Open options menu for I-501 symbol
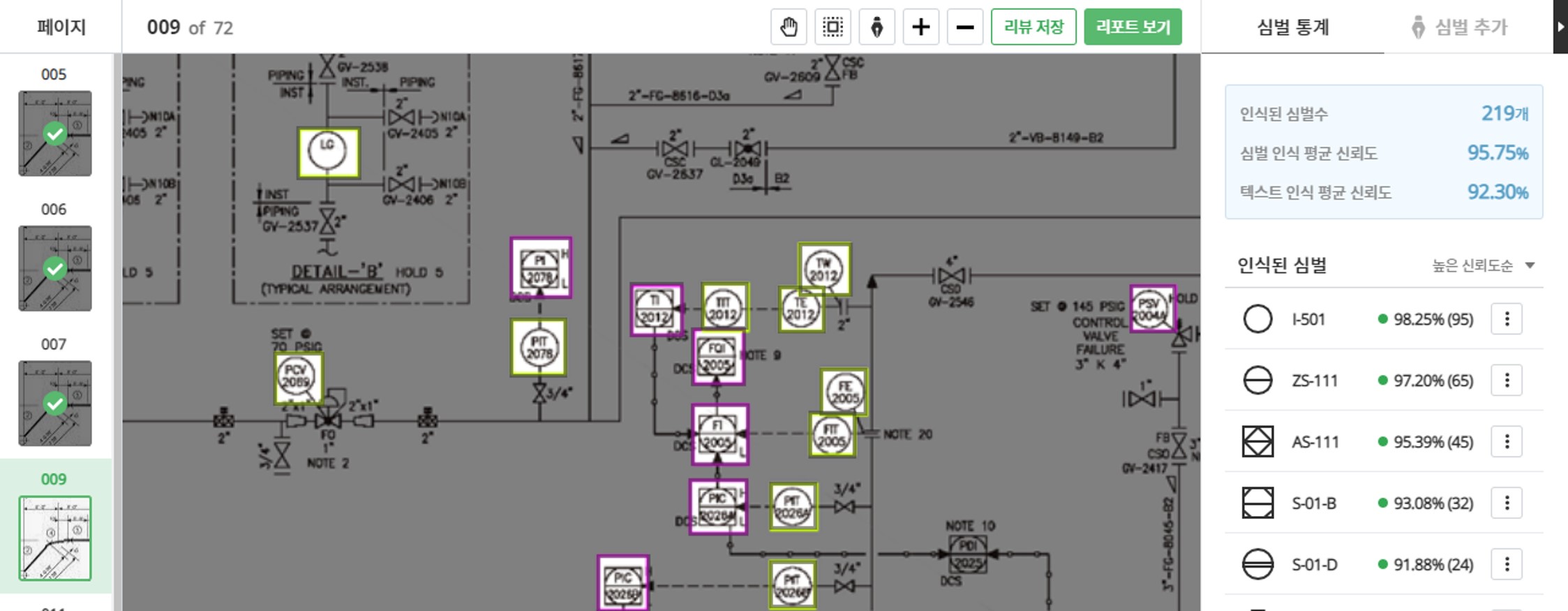 (x=1507, y=319)
